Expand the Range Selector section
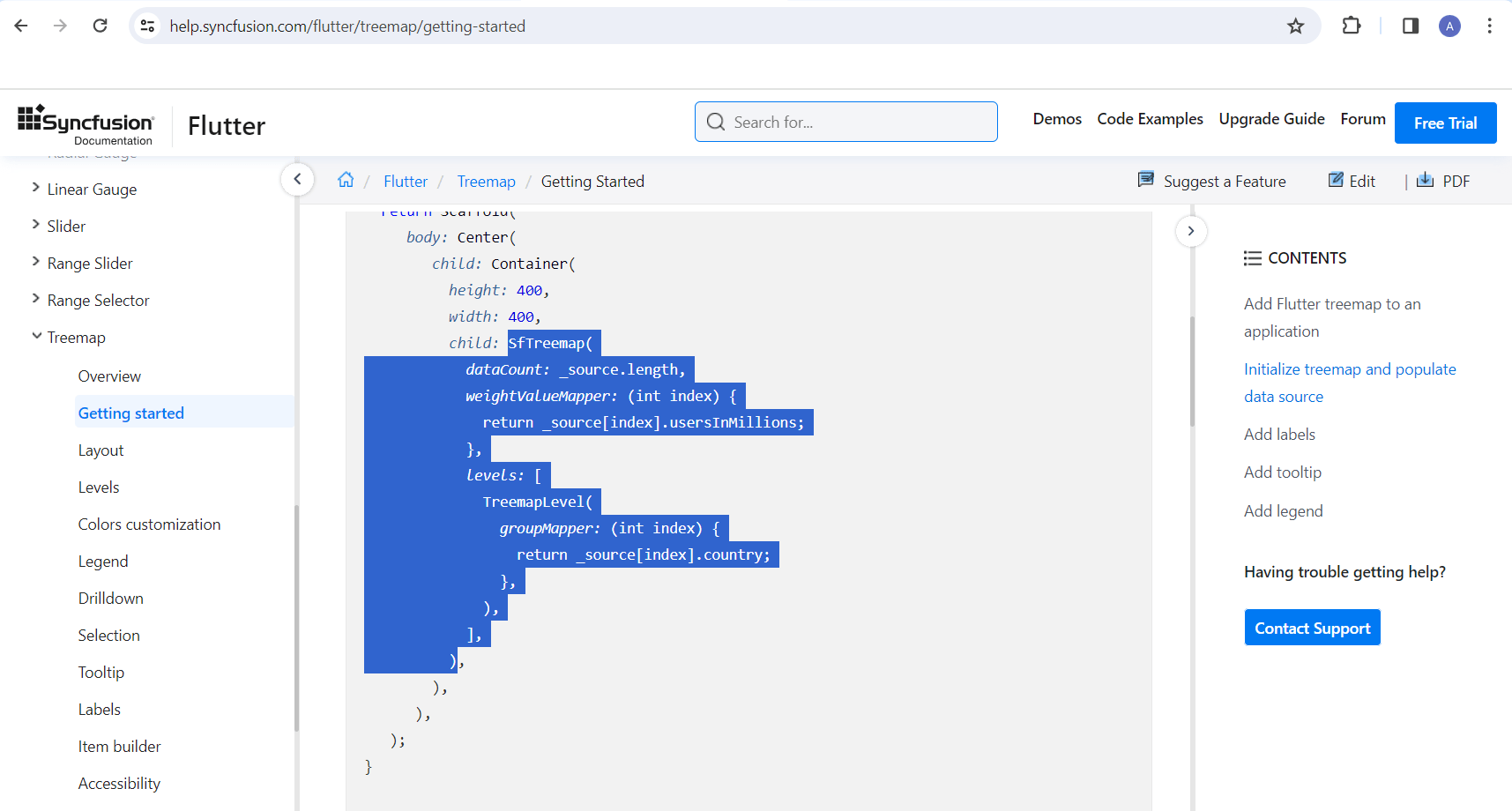Screen dimensions: 1512x811 pyautogui.click(x=36, y=299)
